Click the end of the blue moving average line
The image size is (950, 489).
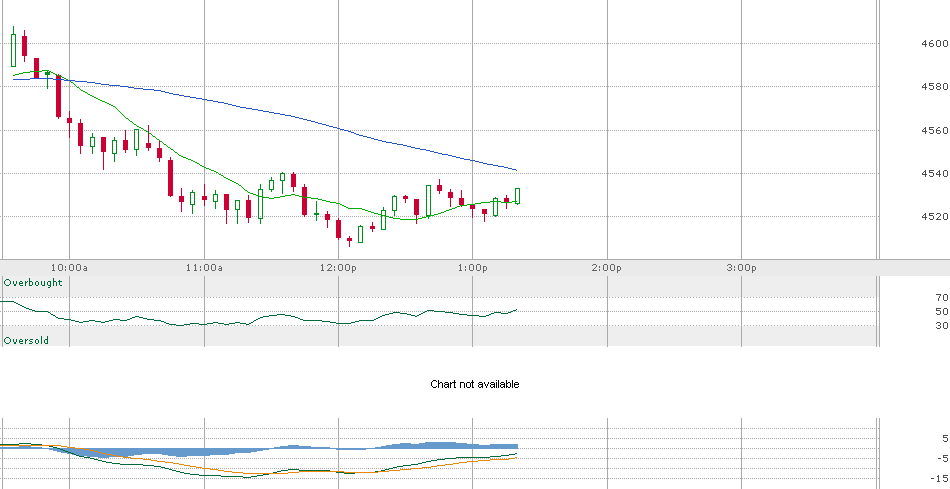click(x=516, y=170)
